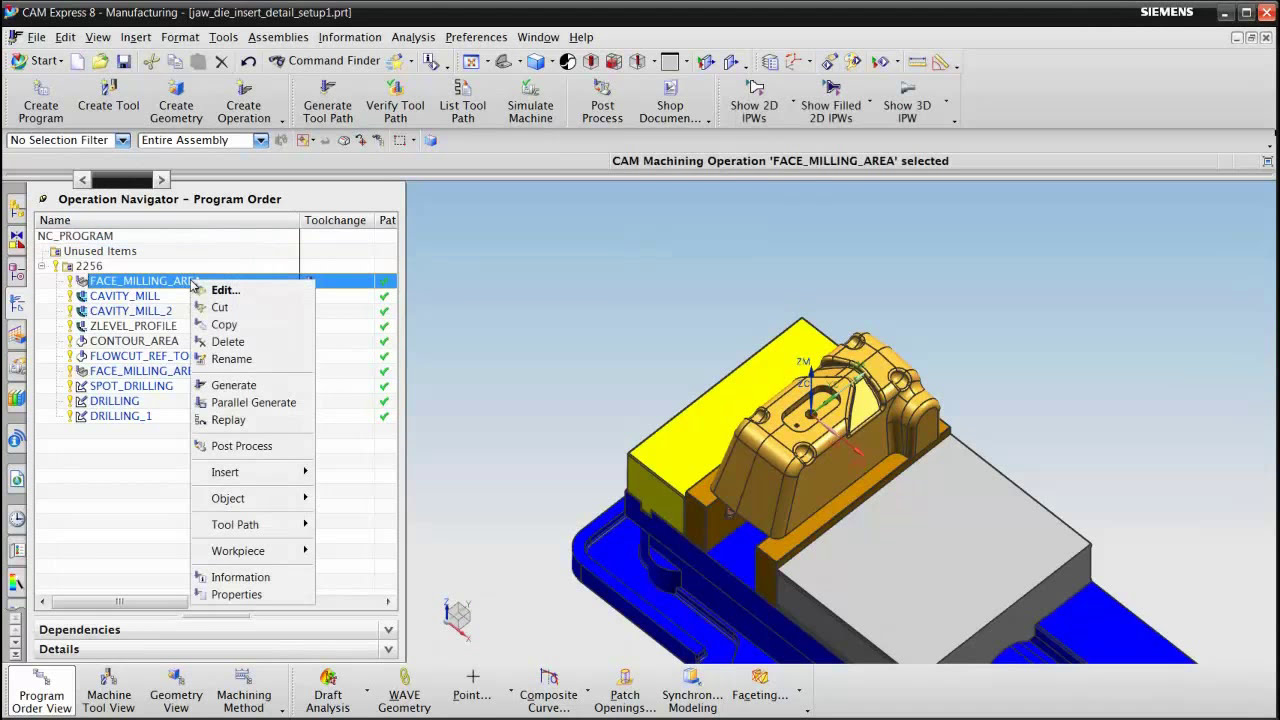The height and width of the screenshot is (720, 1280).
Task: Click the Start button
Action: (36, 61)
